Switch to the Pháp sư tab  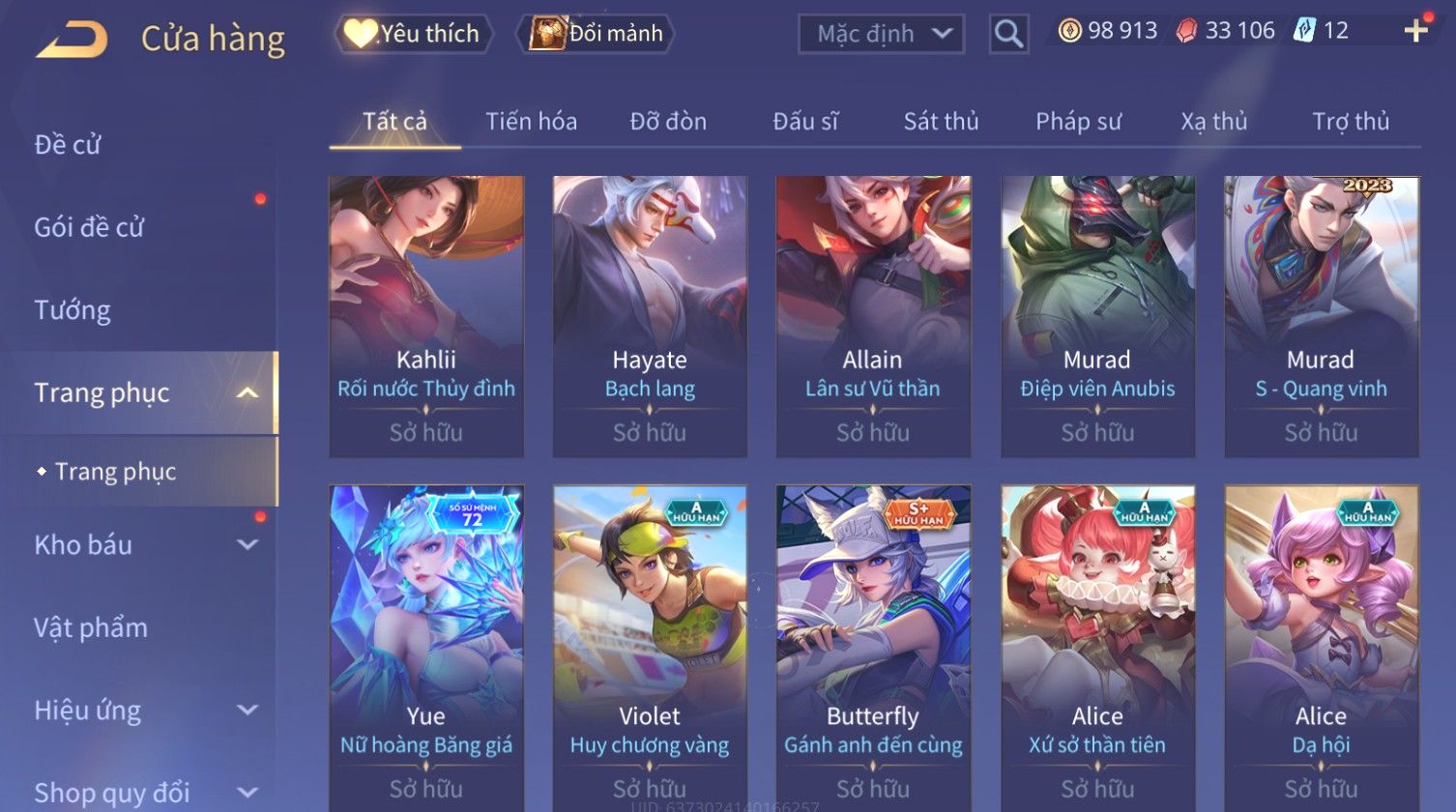(x=1078, y=122)
